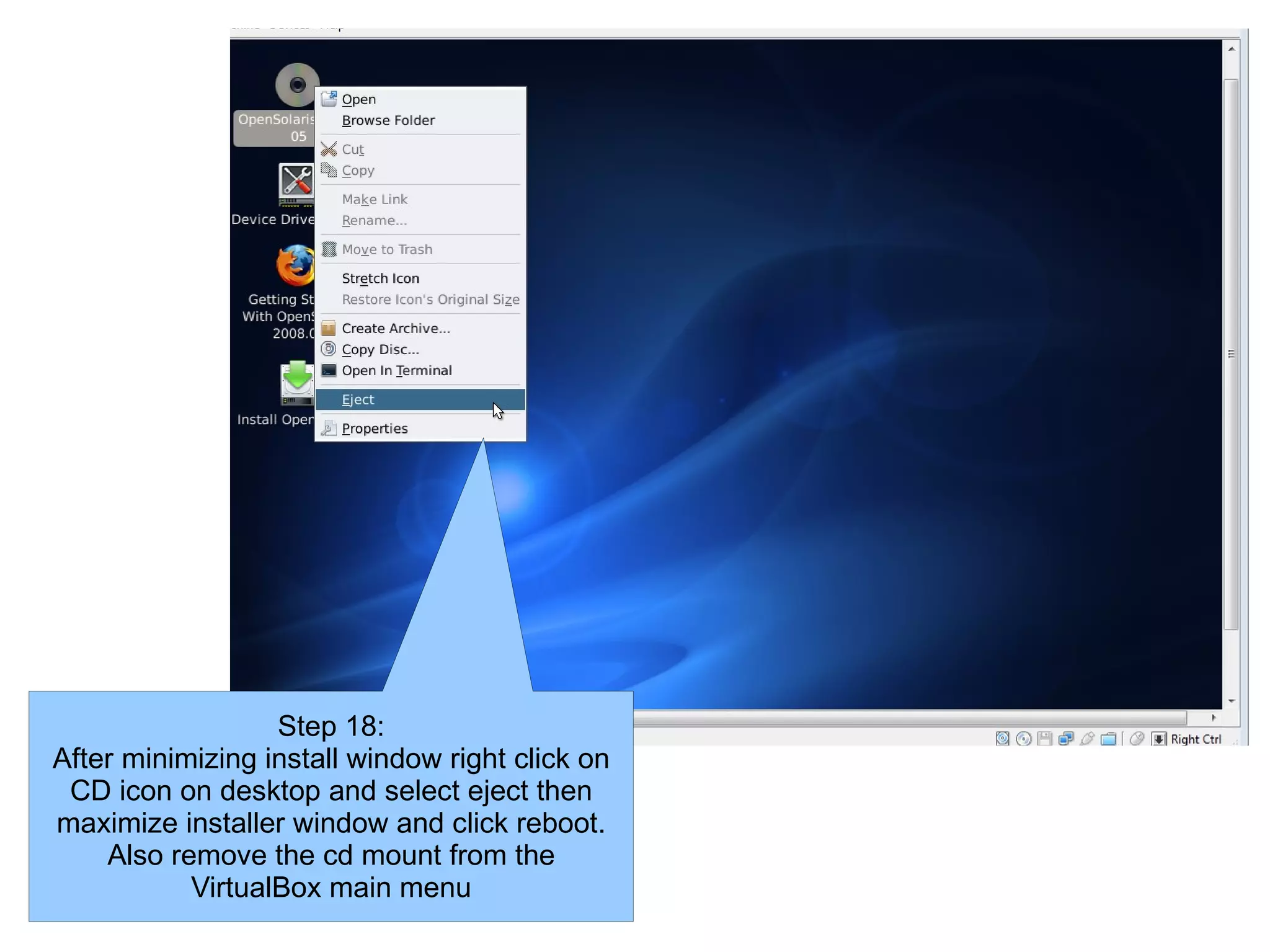Click the USB devices status icon
1270x952 pixels.
coord(1087,739)
